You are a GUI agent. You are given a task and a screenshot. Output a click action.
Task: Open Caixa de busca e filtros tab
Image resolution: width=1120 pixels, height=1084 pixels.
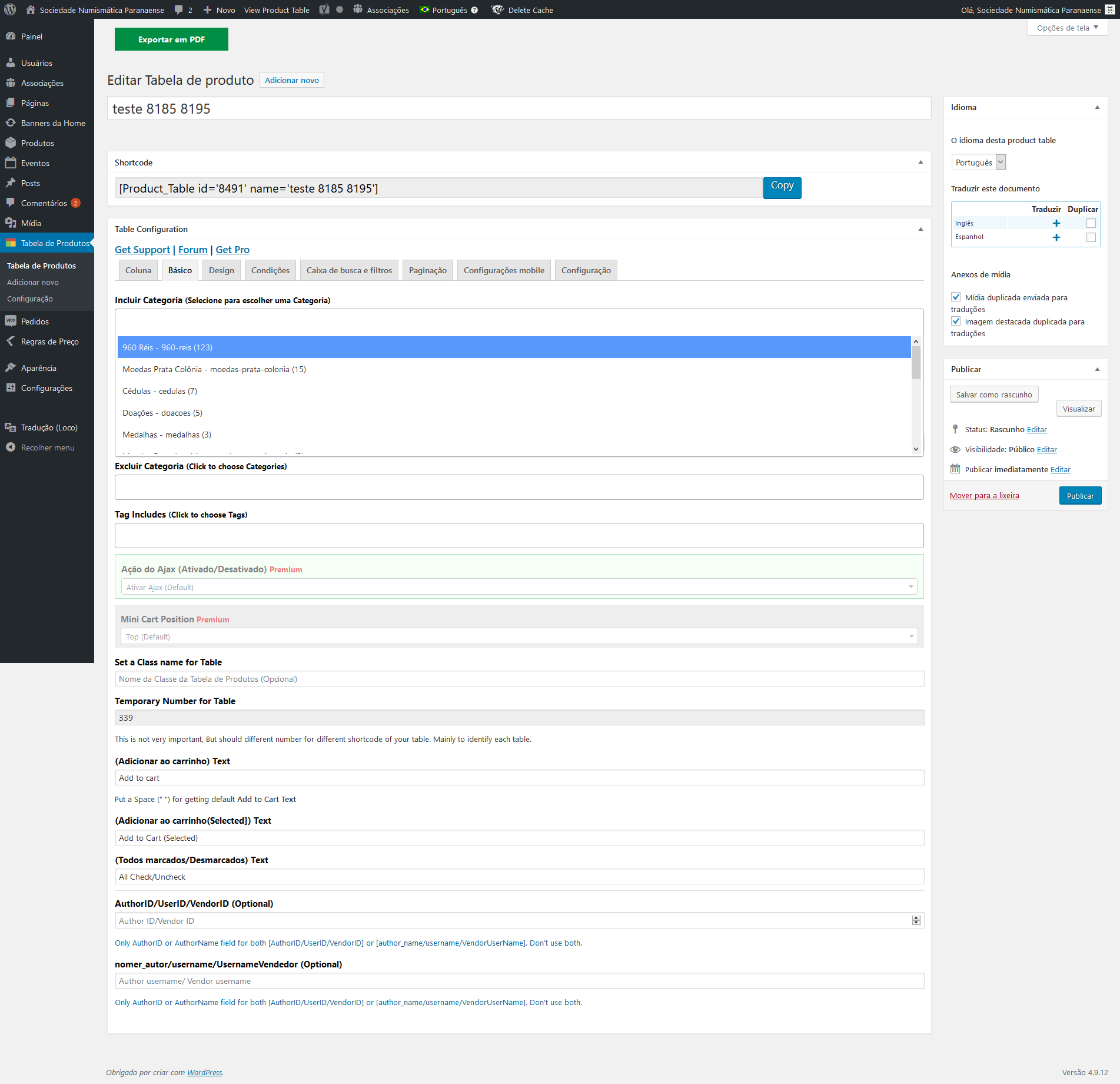349,270
